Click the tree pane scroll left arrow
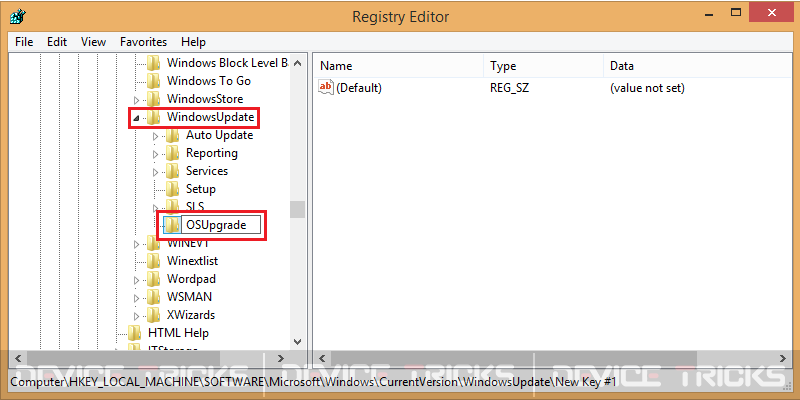The image size is (800, 400). 17,358
